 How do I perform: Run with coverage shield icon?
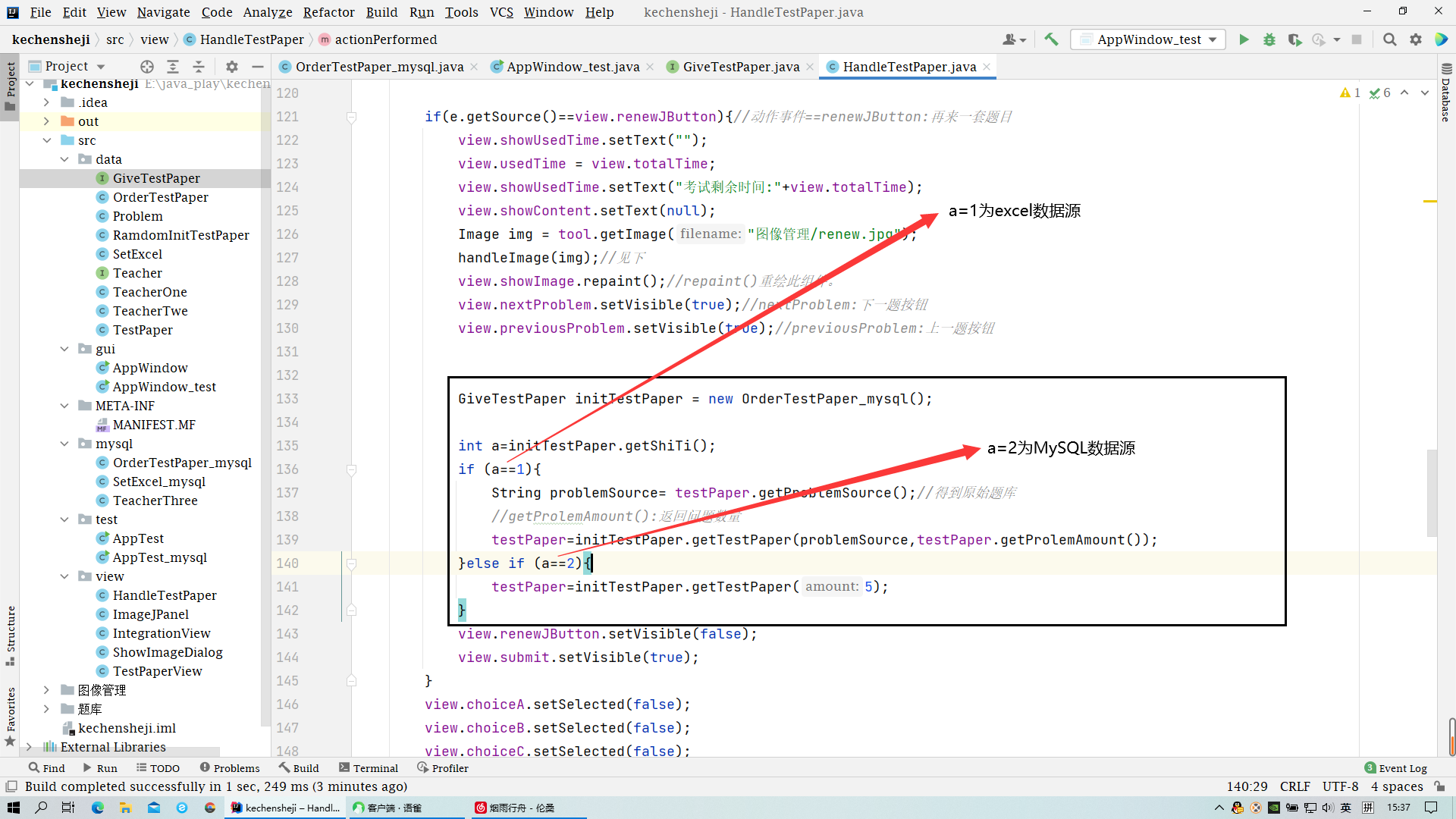tap(1294, 39)
